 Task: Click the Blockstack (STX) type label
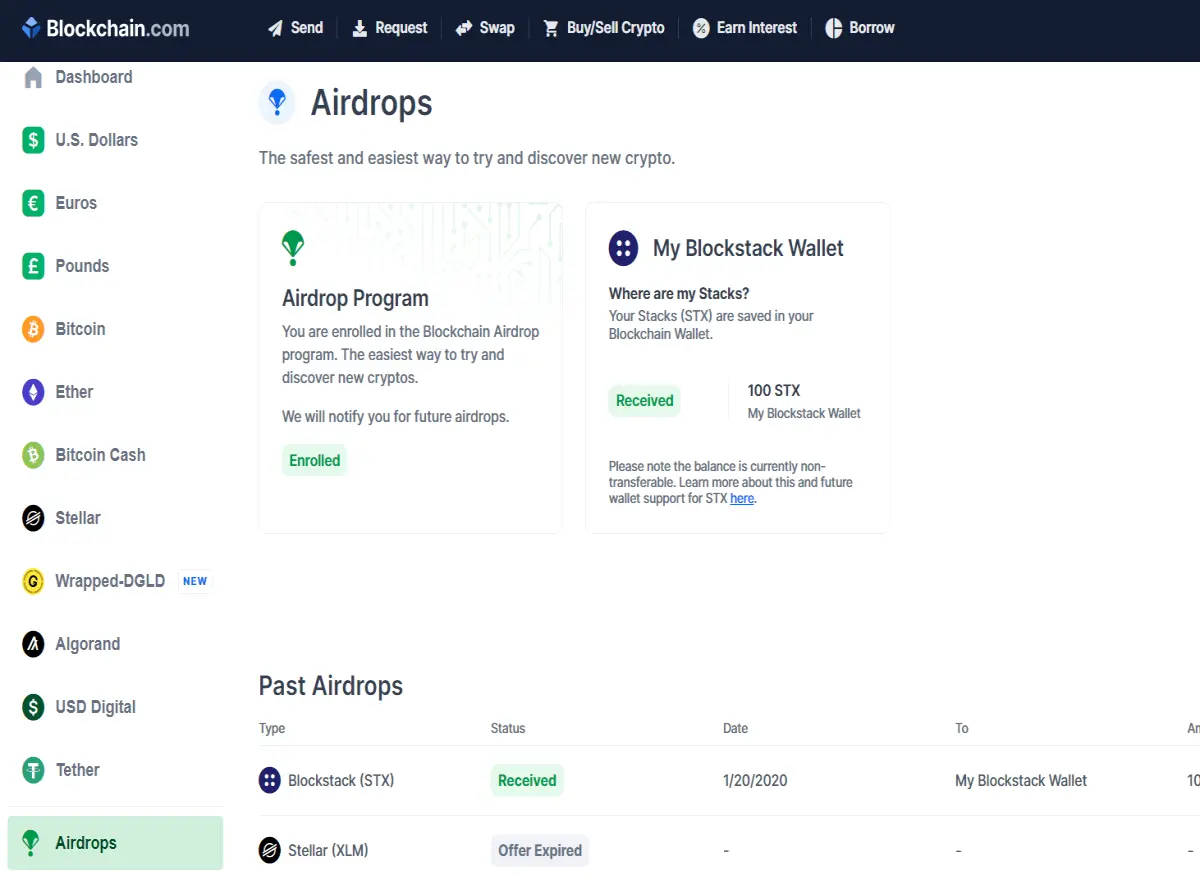click(341, 780)
